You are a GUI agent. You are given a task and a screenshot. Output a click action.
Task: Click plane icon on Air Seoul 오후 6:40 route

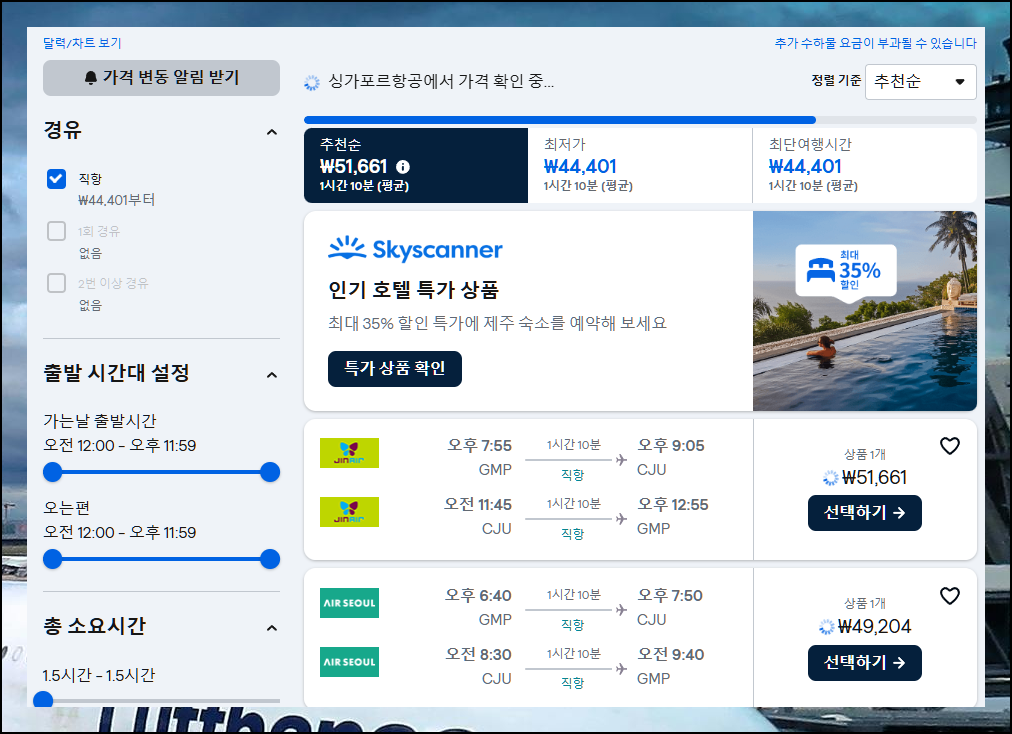click(x=621, y=609)
